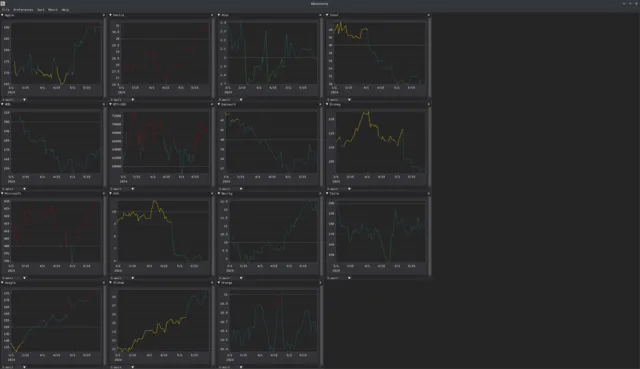The width and height of the screenshot is (640, 369).
Task: Close the Apple chart panel
Action: tap(104, 15)
